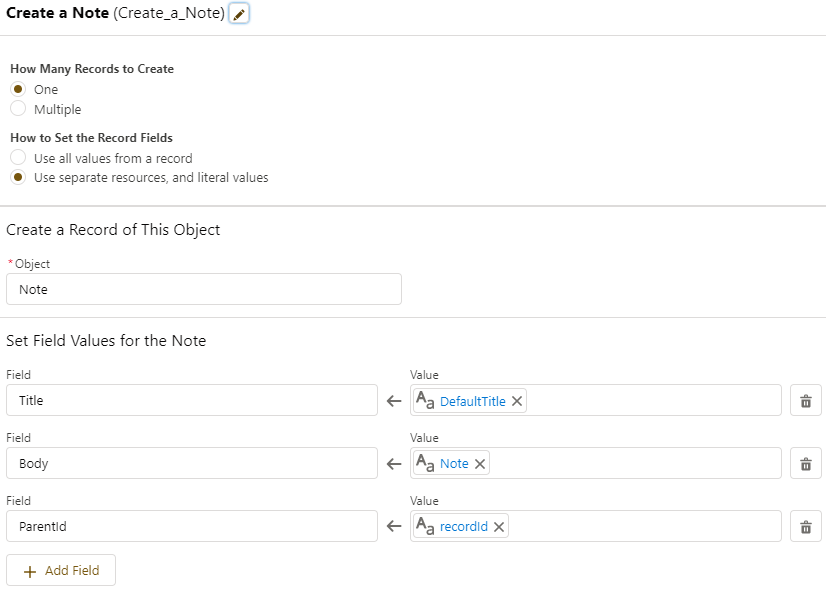Choose Use all values from a record
The image size is (826, 590).
tap(18, 158)
